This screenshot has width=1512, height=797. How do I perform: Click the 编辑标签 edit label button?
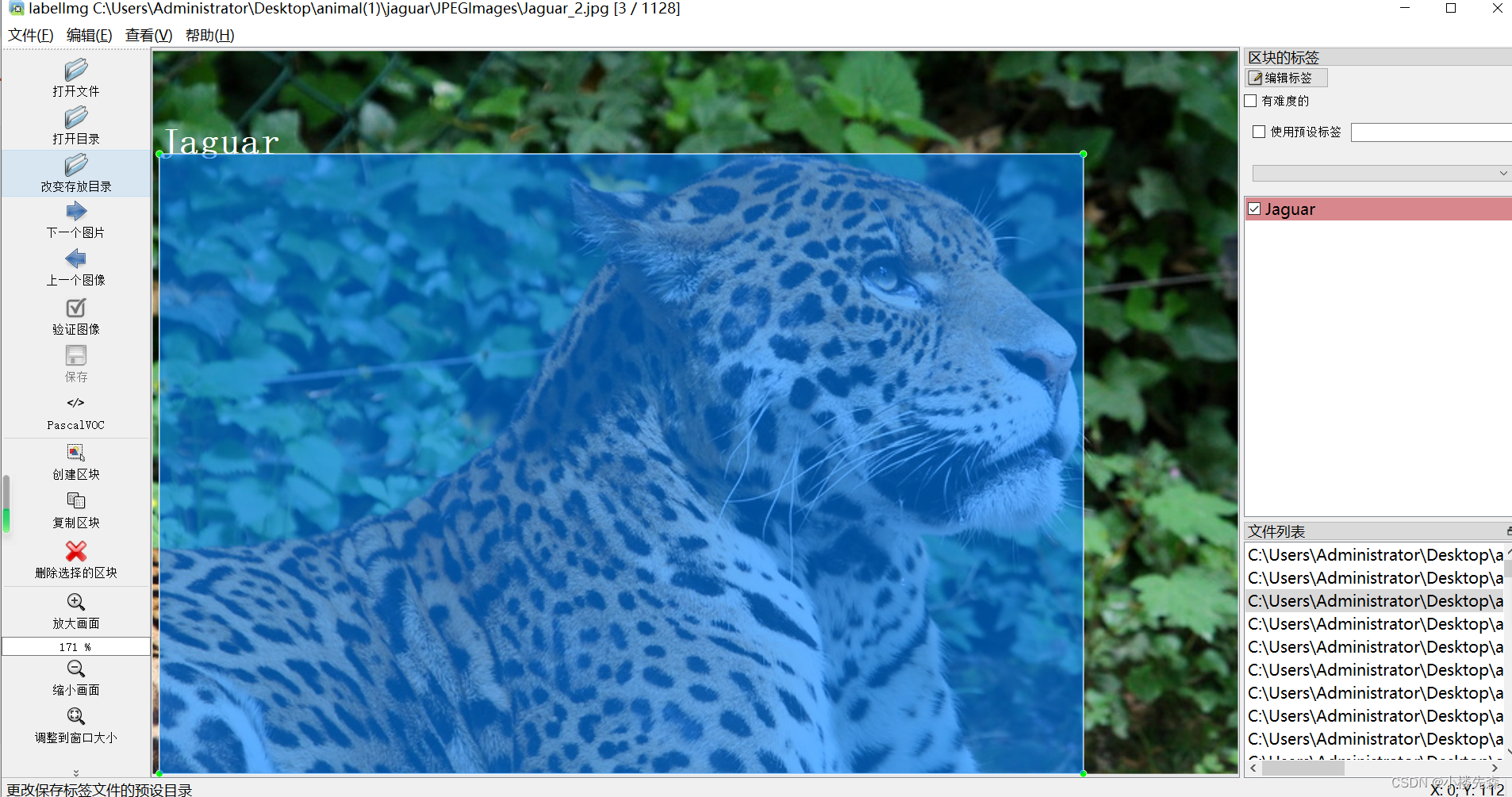[1287, 78]
